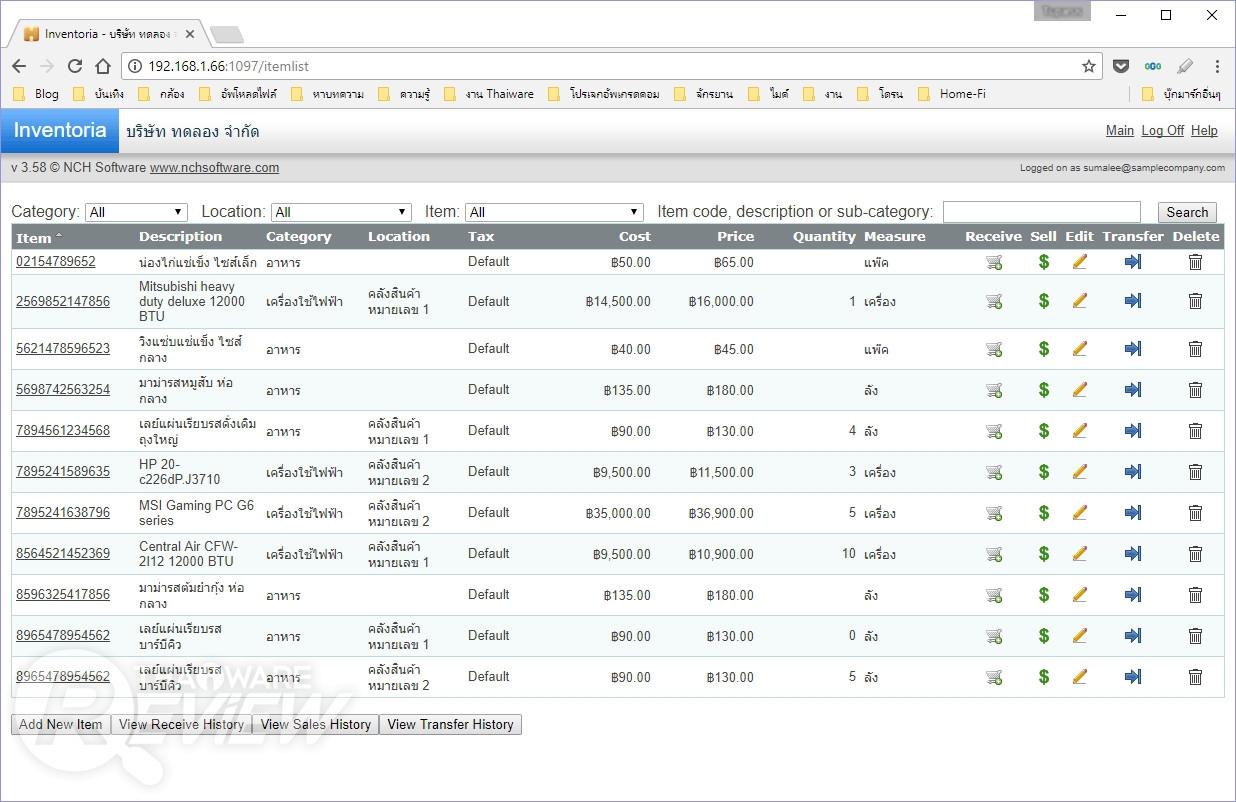Click the View Sales History button
This screenshot has height=802, width=1236.
(x=315, y=725)
